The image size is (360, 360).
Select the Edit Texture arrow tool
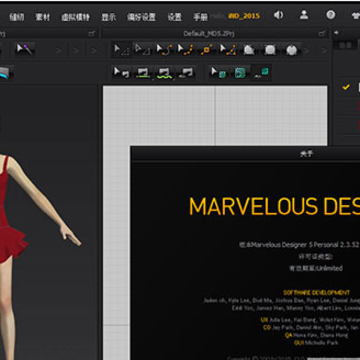(x=219, y=72)
